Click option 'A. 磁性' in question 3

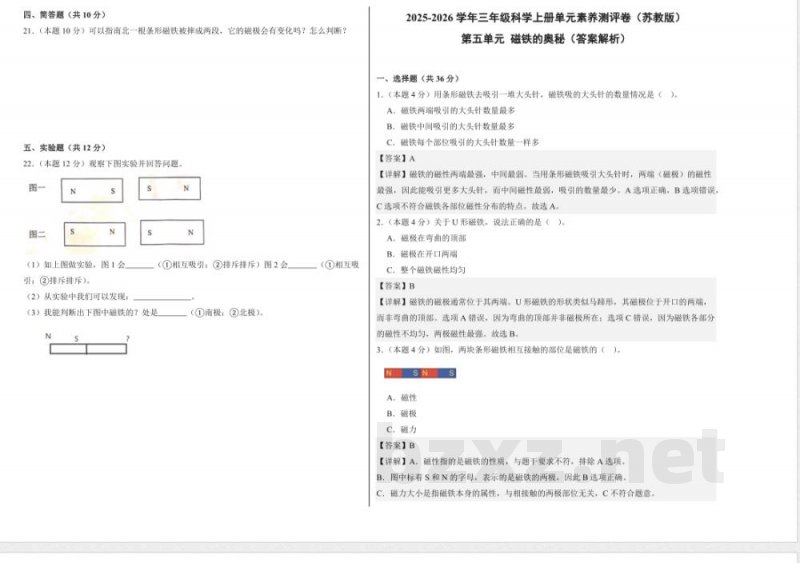402,398
